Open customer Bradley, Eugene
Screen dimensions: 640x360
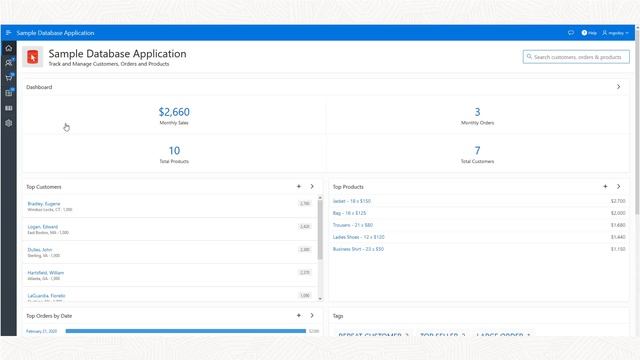[x=44, y=204]
